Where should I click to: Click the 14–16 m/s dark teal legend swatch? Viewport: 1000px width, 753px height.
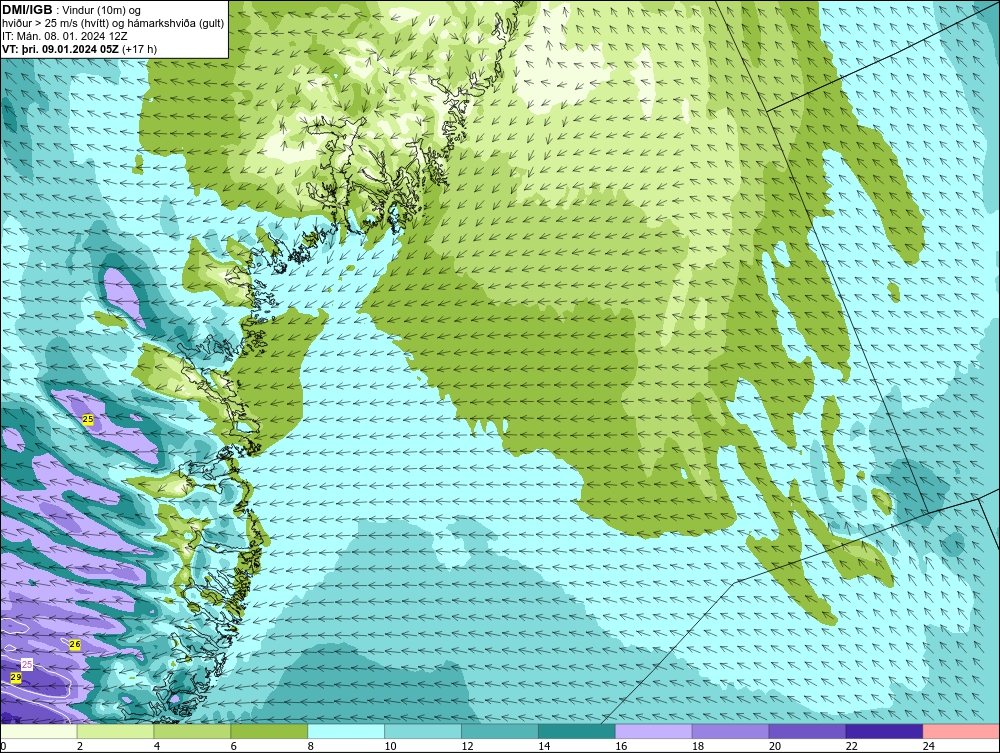click(x=577, y=731)
